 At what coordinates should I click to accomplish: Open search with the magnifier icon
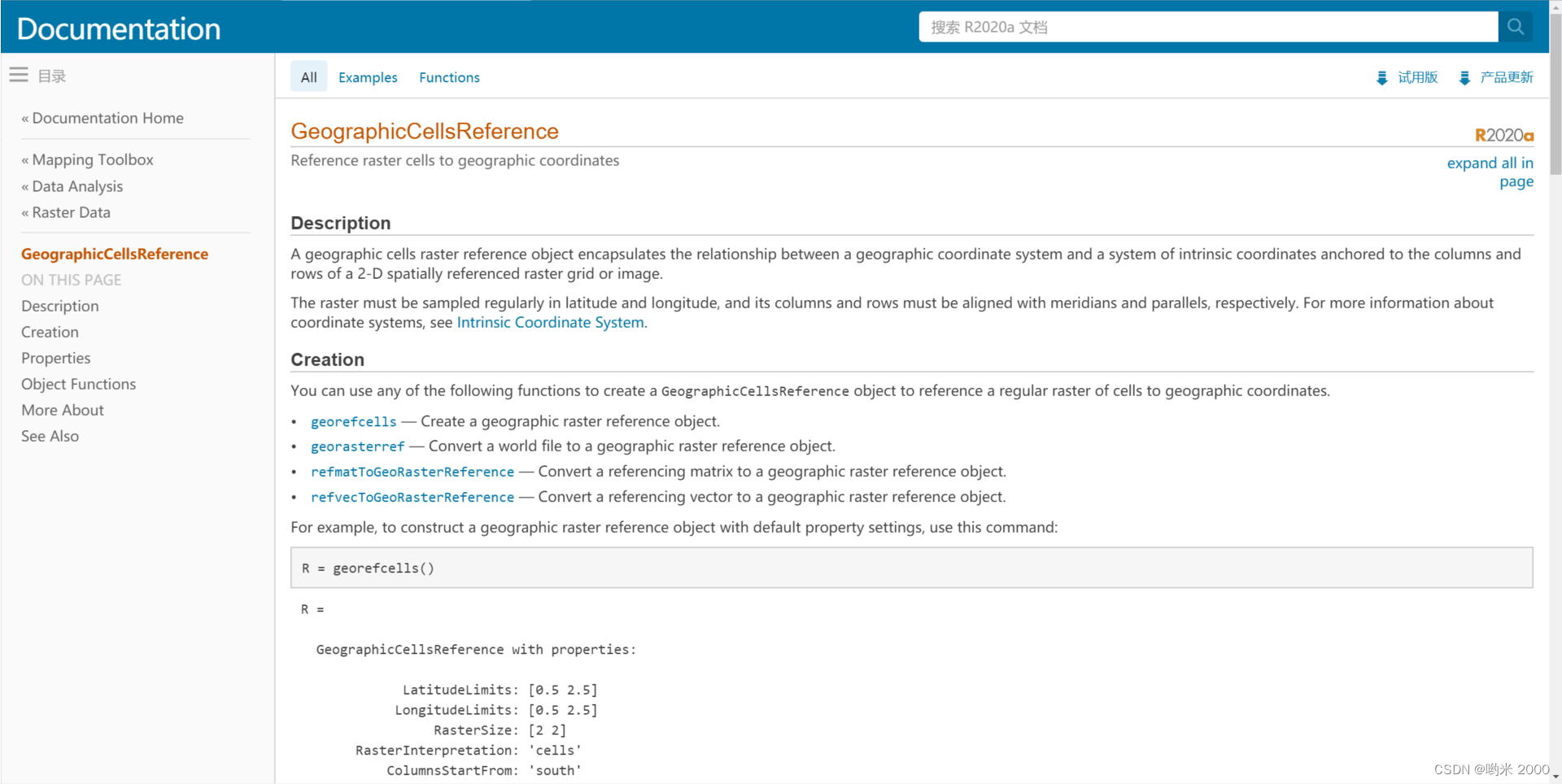pos(1515,26)
